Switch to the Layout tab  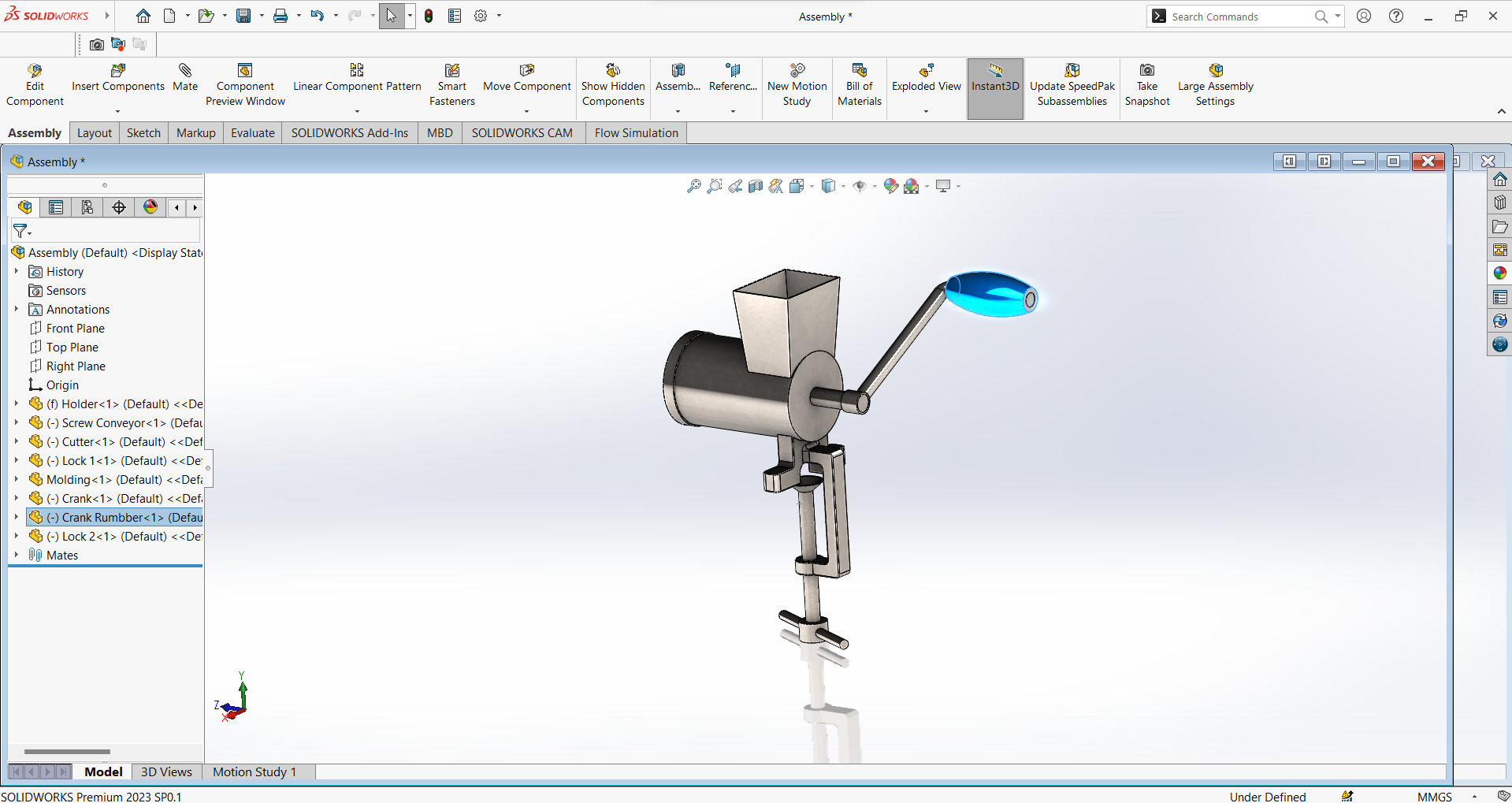point(95,133)
